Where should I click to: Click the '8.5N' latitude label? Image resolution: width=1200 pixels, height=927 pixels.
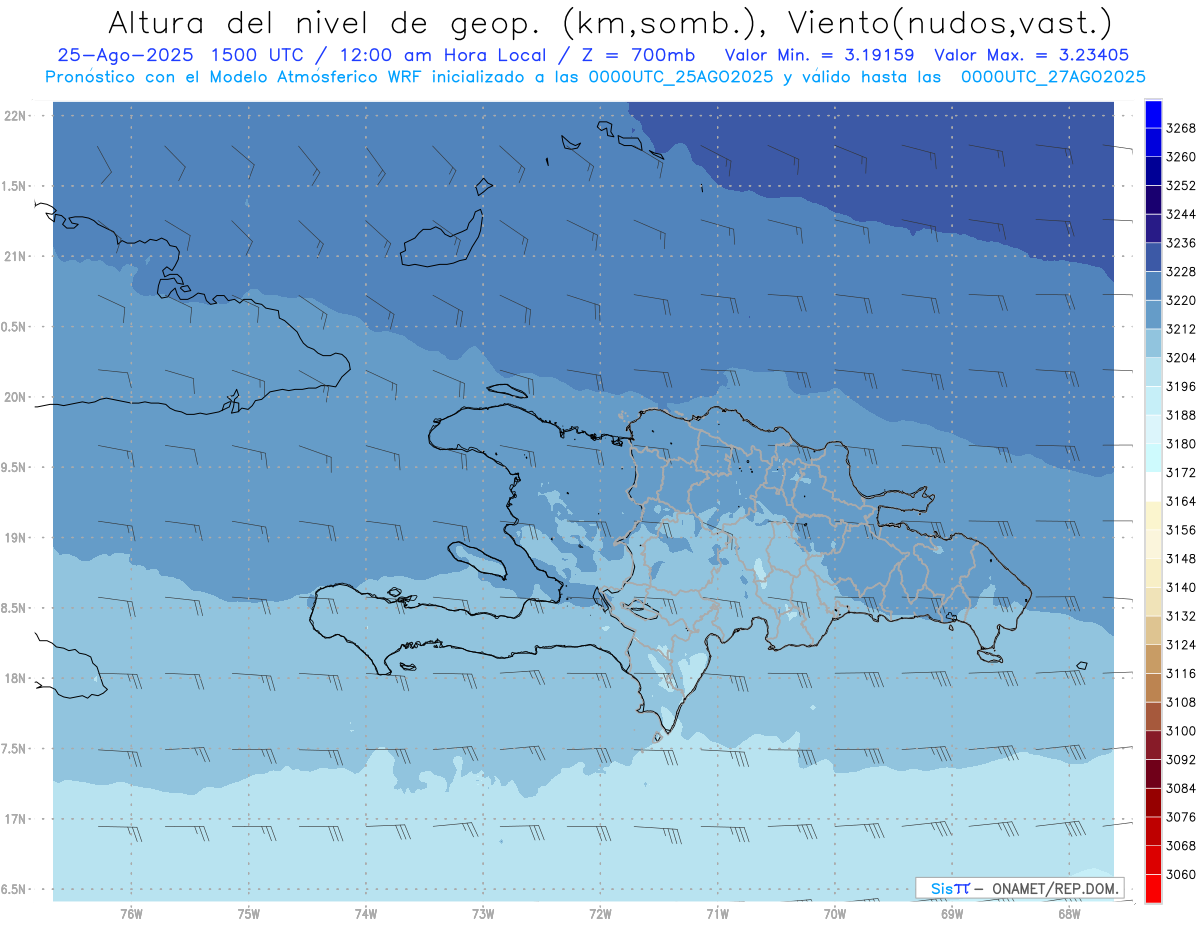pyautogui.click(x=15, y=608)
